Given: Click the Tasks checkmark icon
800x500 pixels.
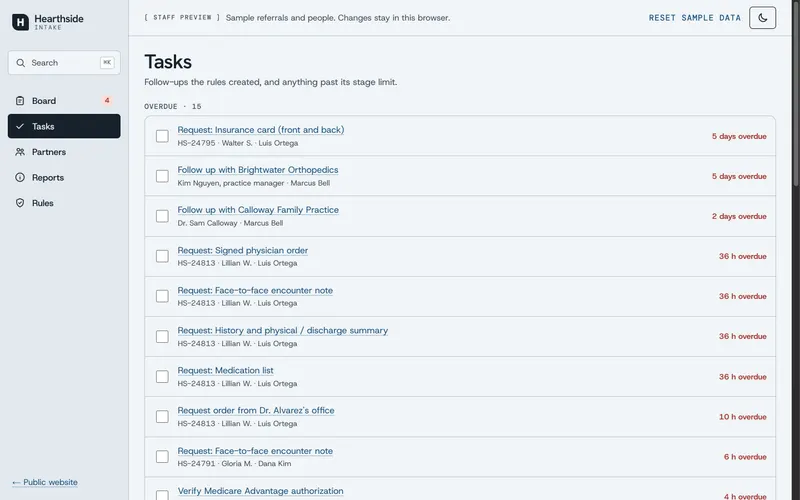Looking at the screenshot, I should [20, 126].
